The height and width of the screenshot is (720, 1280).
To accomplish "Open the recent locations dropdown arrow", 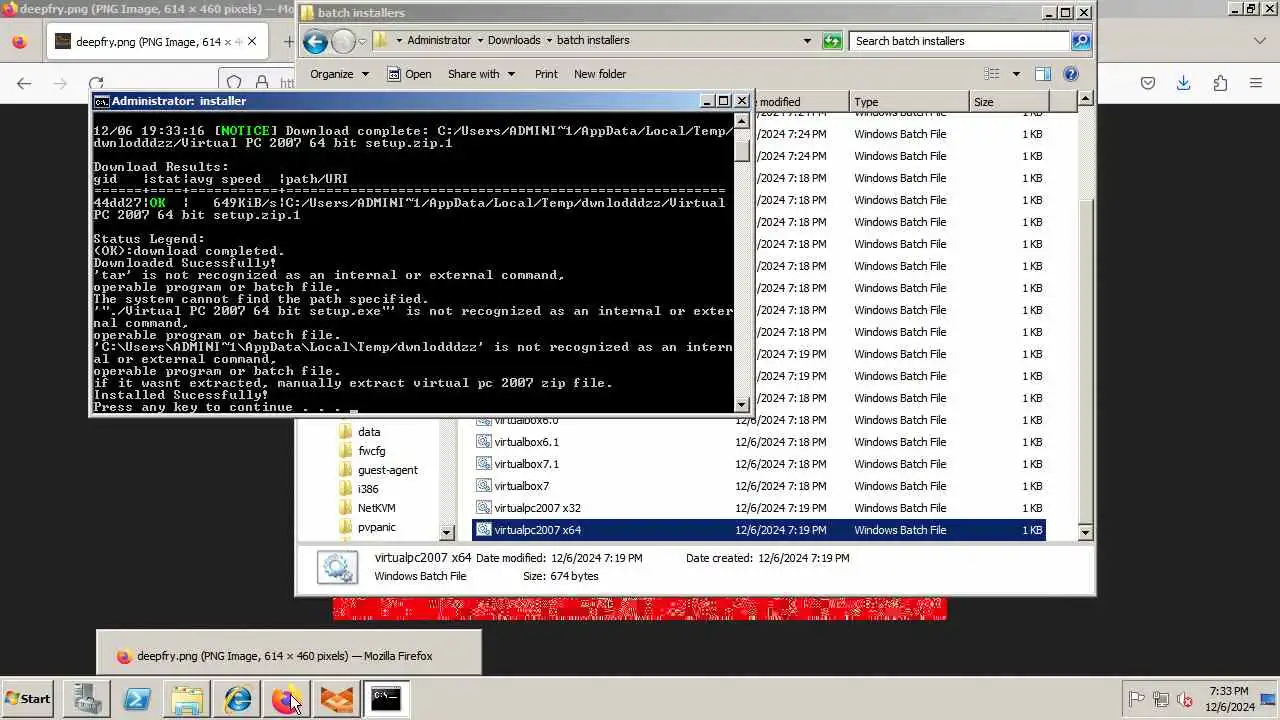I will [362, 42].
